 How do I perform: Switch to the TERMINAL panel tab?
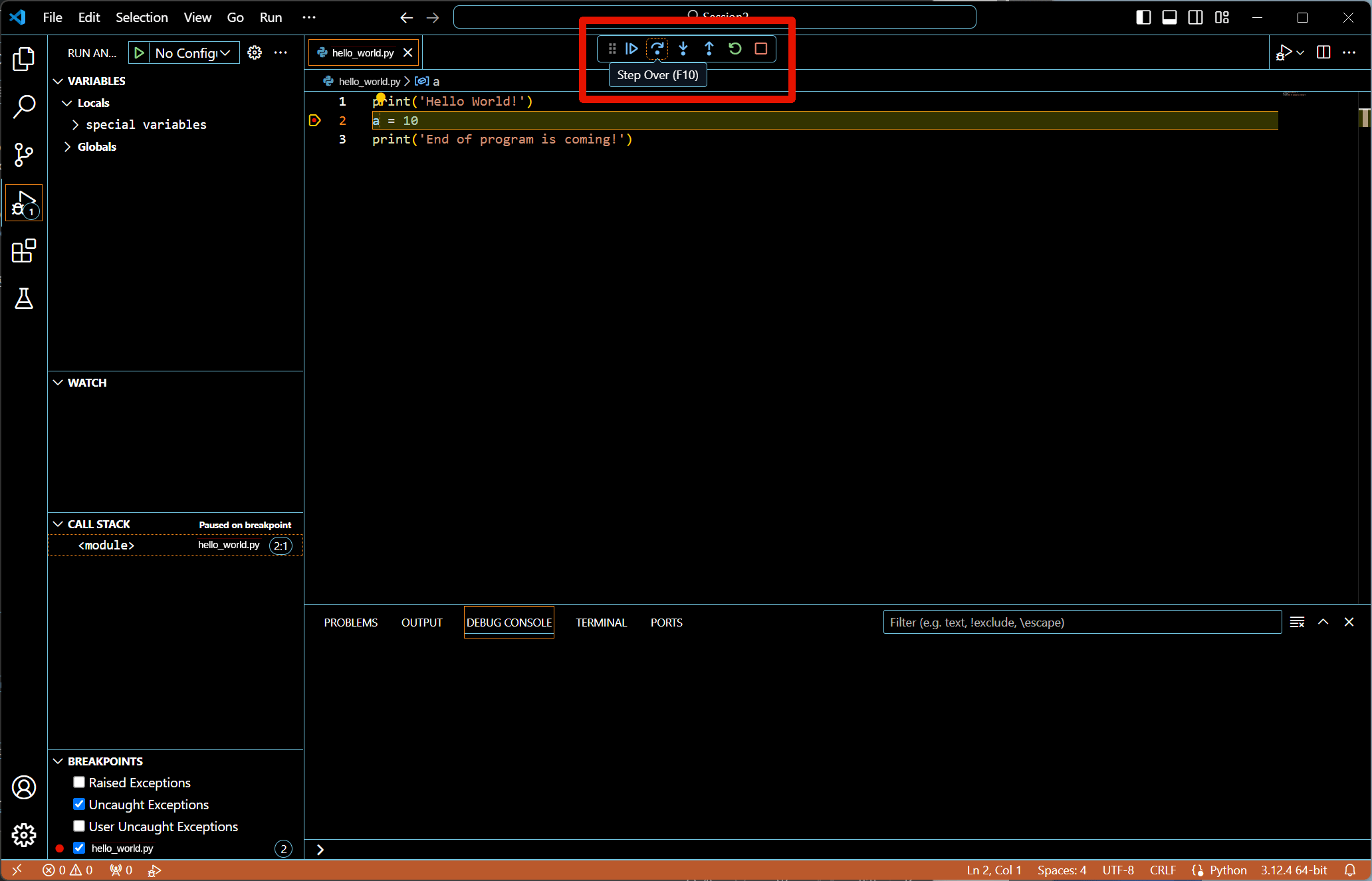[601, 623]
